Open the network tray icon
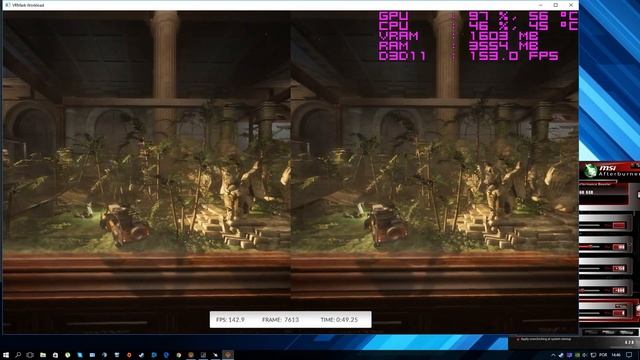This screenshot has width=640, height=360. click(593, 355)
